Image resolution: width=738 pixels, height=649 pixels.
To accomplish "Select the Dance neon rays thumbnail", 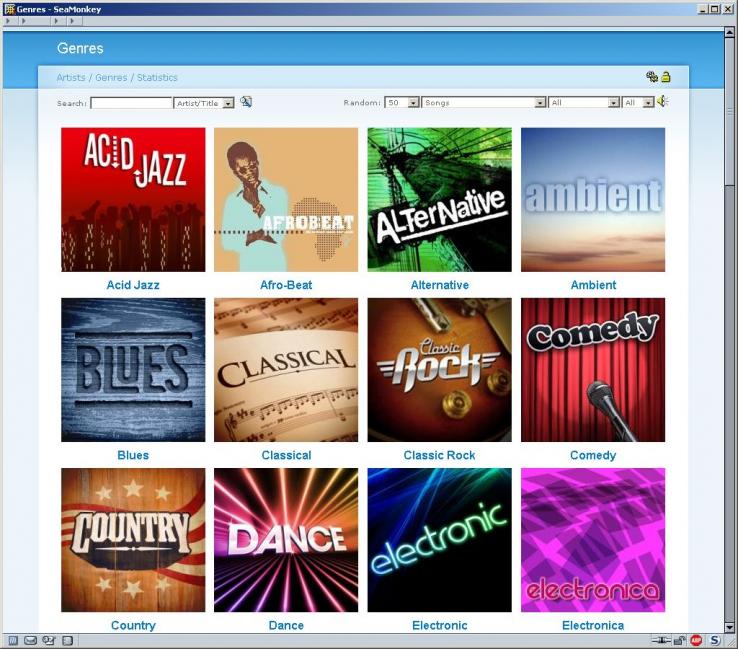I will (x=286, y=540).
